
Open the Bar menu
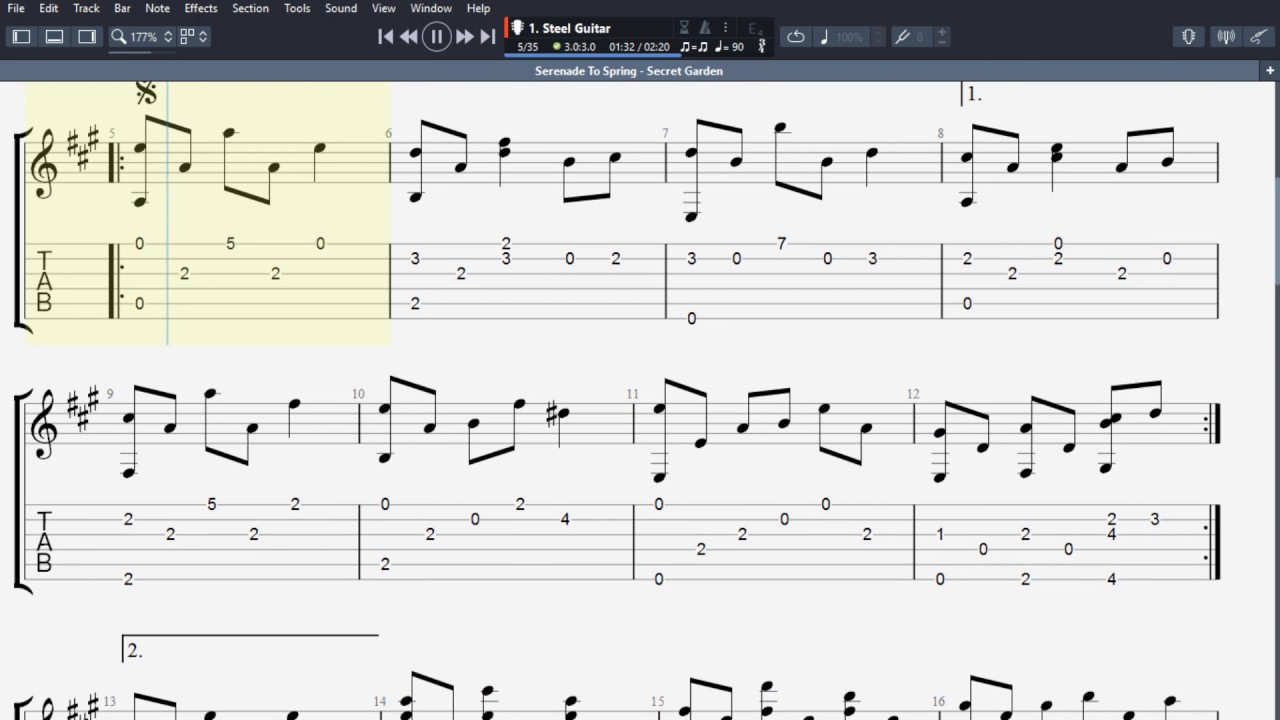click(x=122, y=8)
